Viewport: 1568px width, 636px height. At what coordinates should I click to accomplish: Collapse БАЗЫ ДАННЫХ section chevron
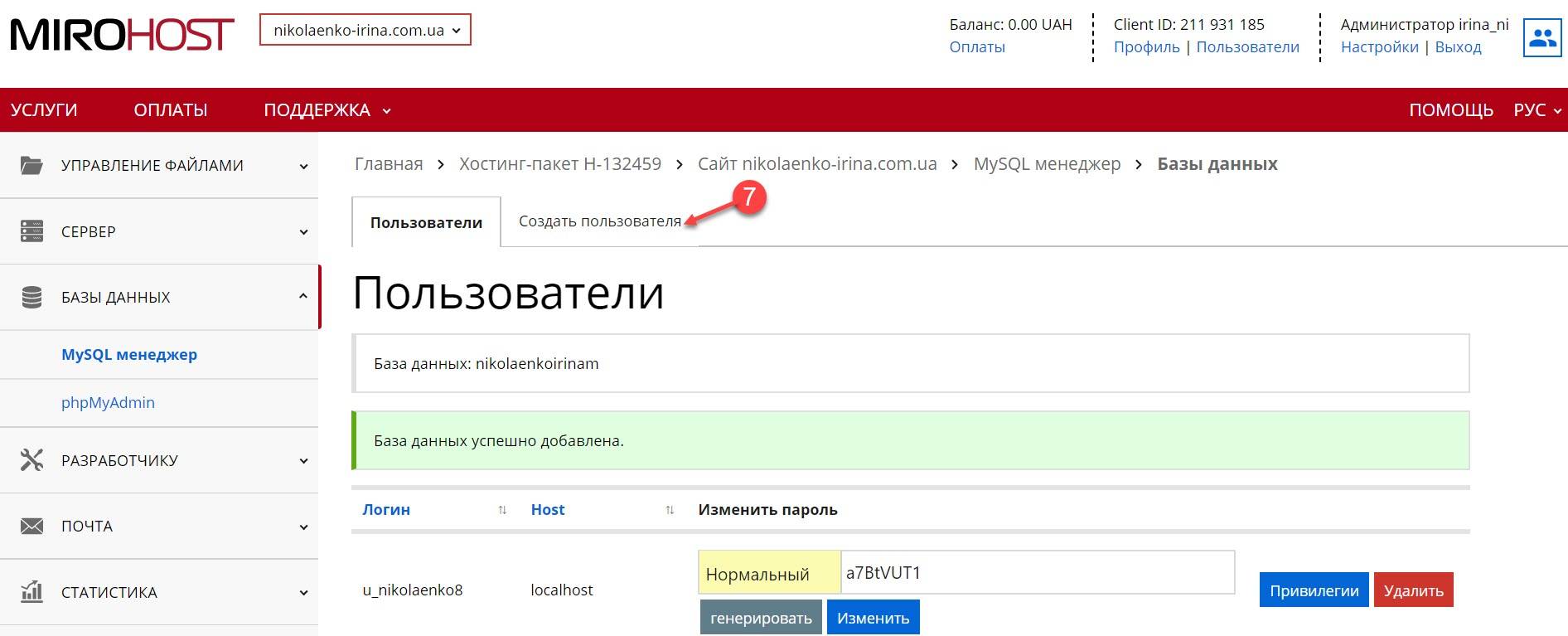303,296
